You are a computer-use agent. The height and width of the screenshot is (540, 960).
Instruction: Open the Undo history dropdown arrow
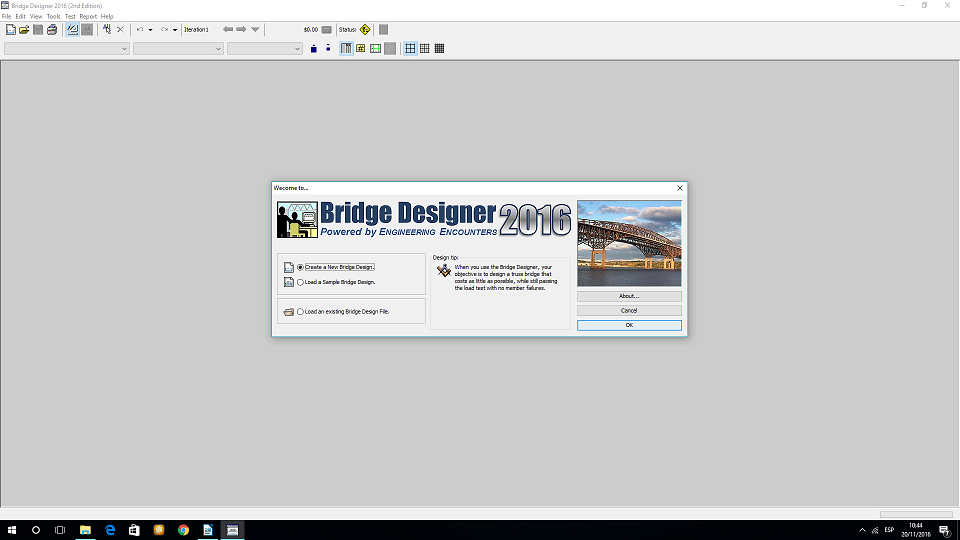[x=151, y=29]
